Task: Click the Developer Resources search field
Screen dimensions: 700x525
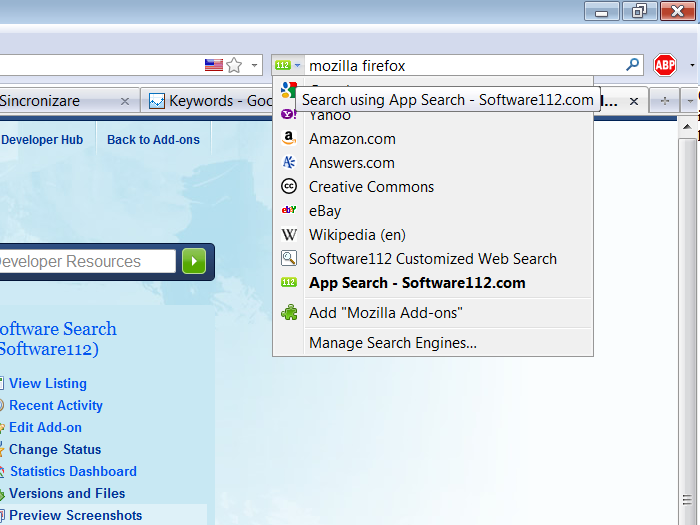Action: (87, 261)
